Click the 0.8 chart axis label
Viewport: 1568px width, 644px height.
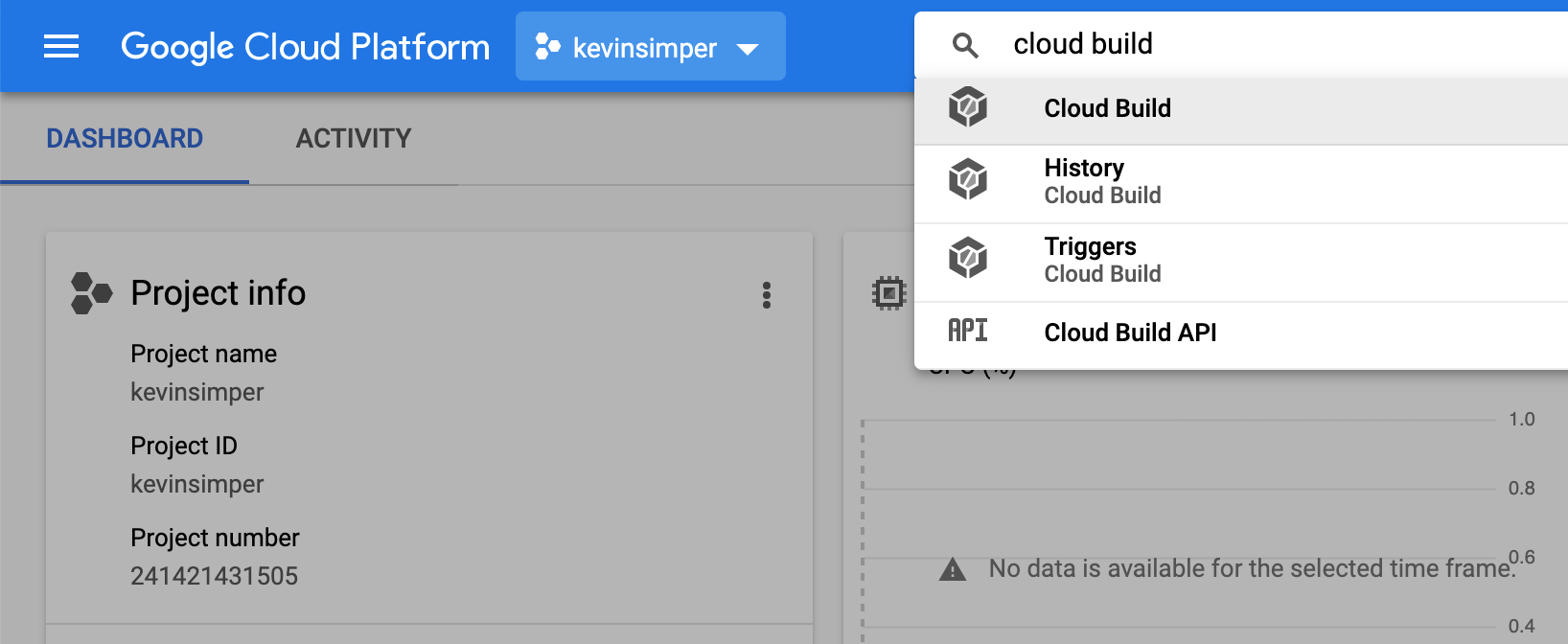click(1522, 489)
